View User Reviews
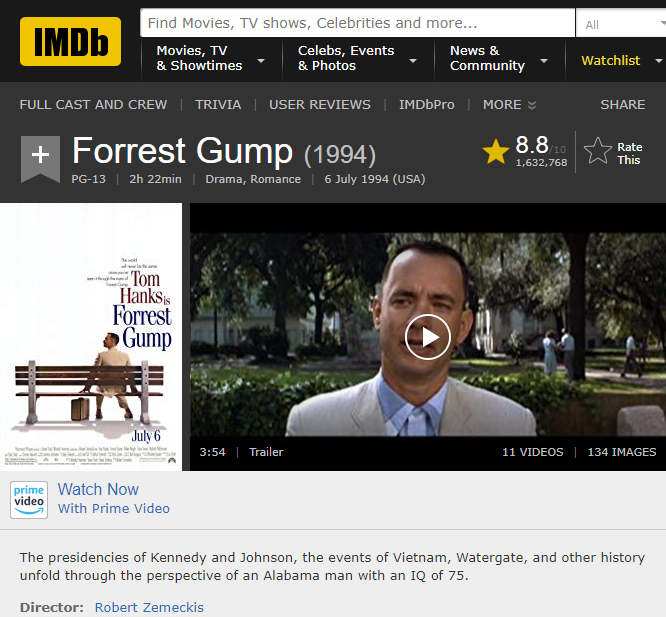 [320, 105]
